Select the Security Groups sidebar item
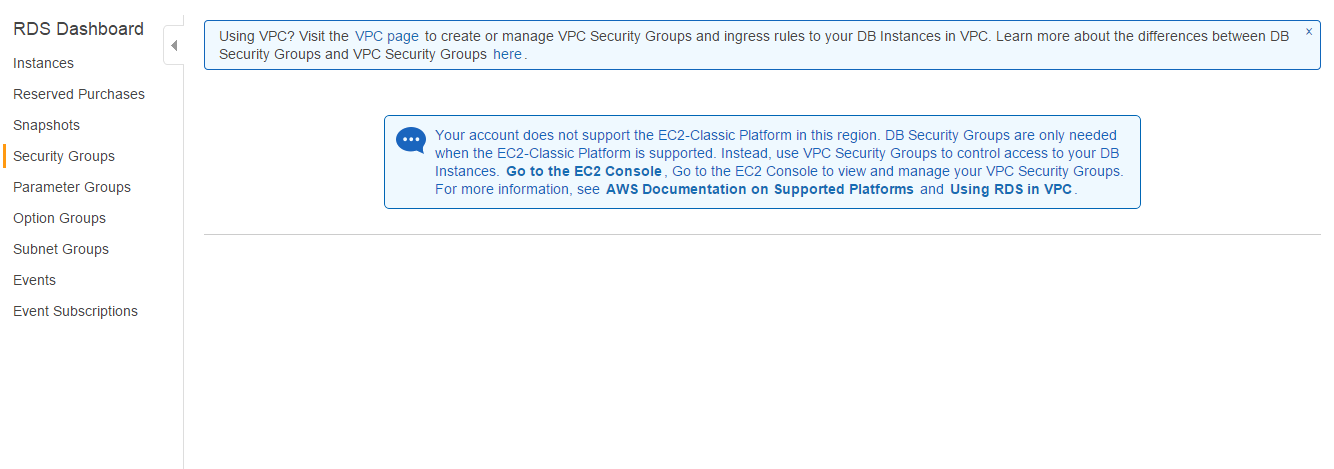The image size is (1334, 469). pos(64,156)
